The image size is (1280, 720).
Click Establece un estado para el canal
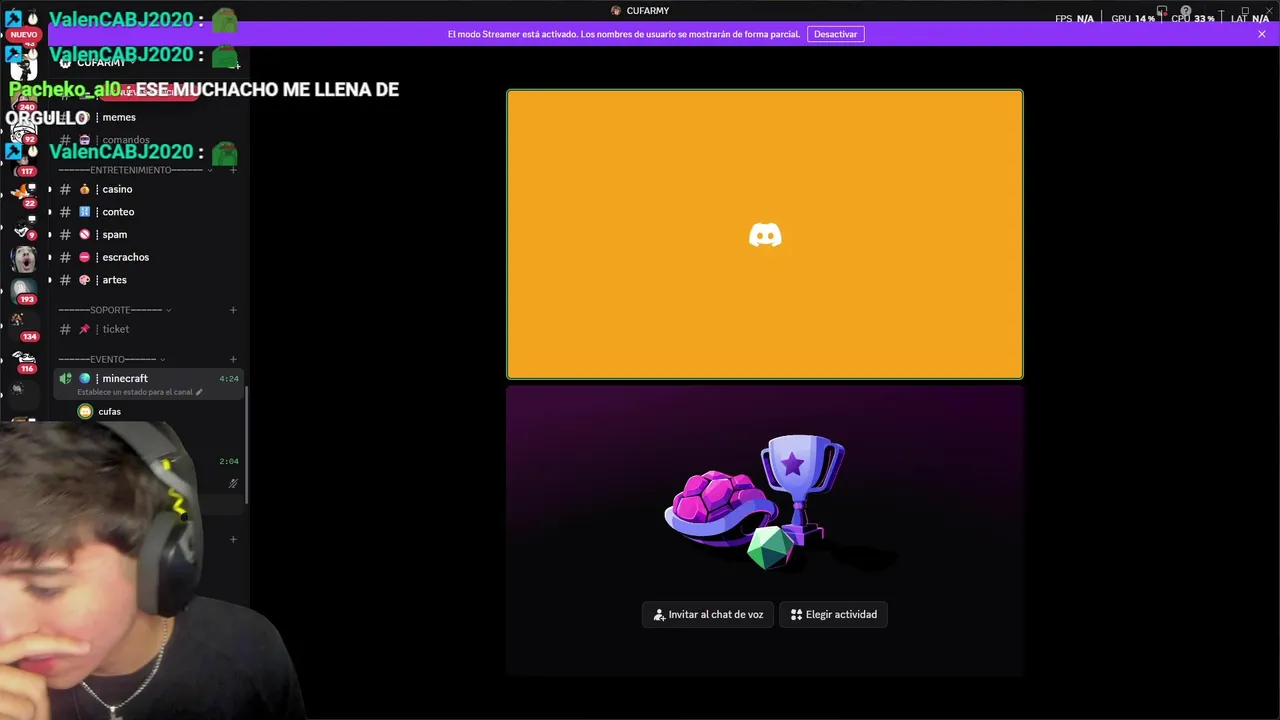point(135,392)
